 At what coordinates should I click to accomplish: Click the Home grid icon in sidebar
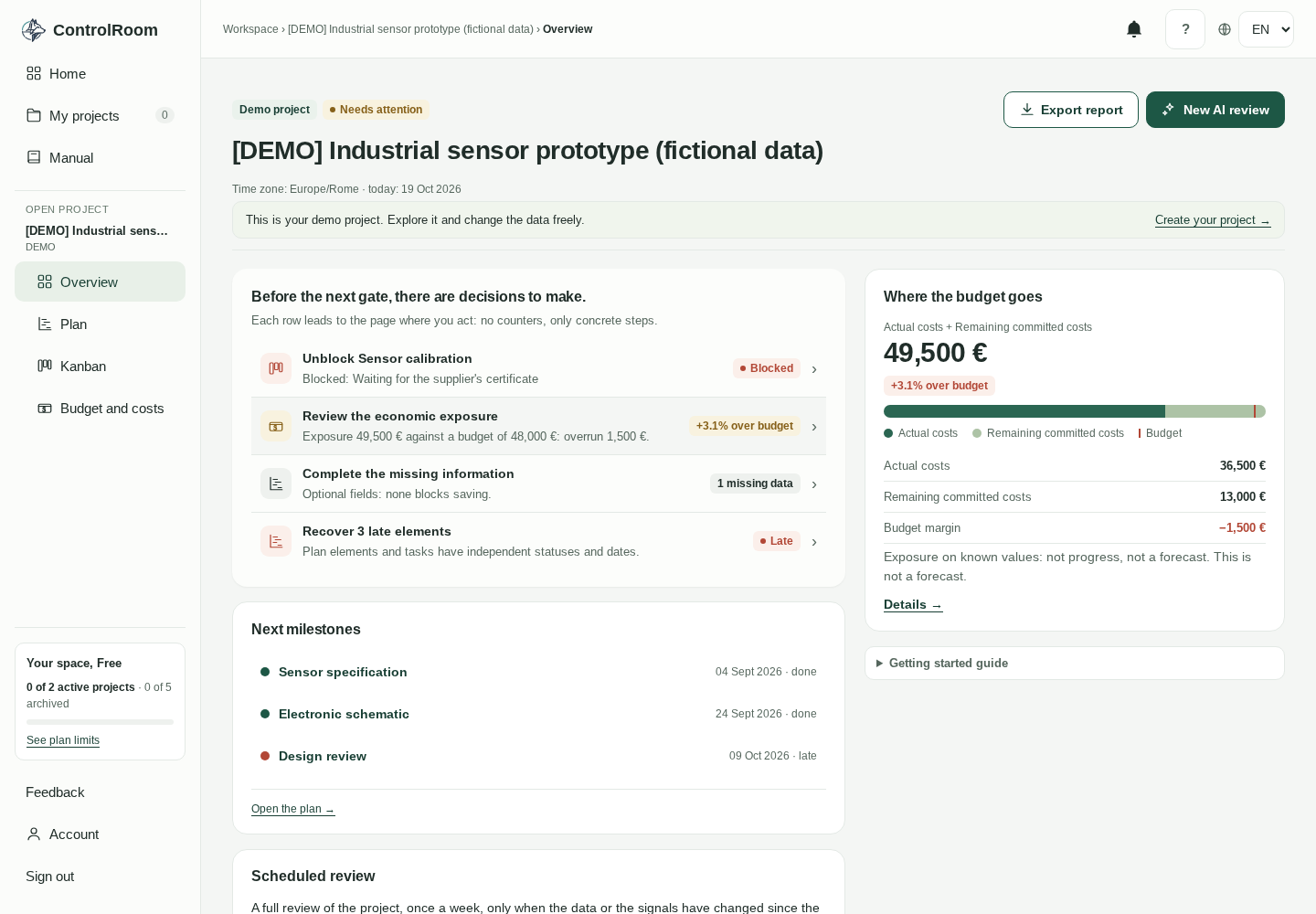tap(34, 73)
